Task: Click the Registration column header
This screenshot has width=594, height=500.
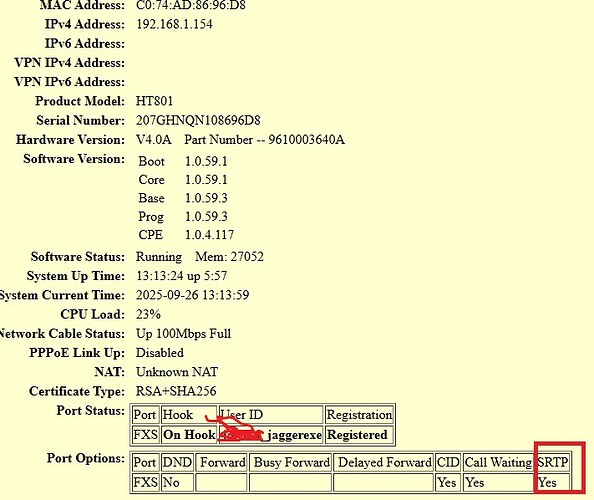Action: coord(359,415)
